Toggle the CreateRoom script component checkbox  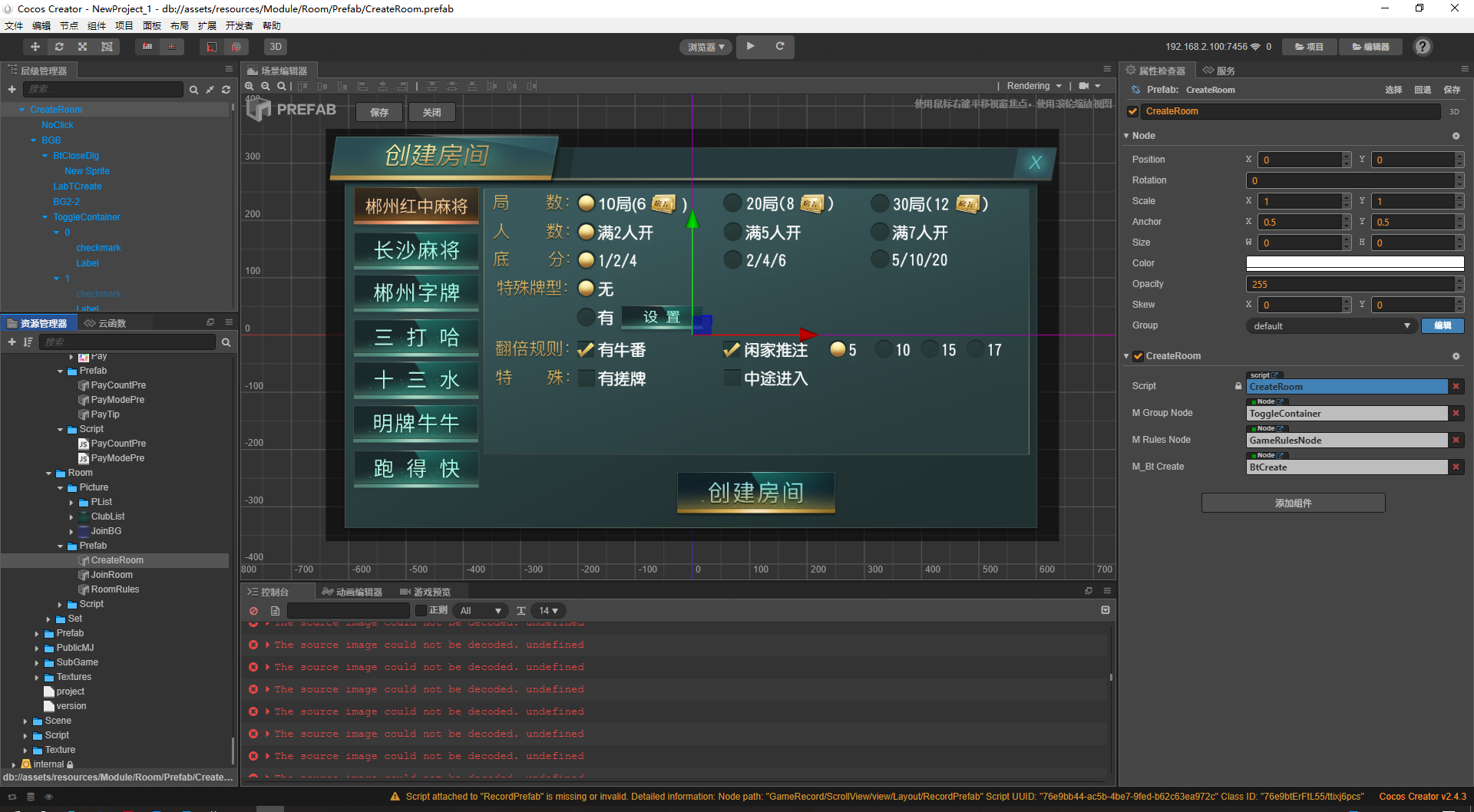[x=1139, y=356]
